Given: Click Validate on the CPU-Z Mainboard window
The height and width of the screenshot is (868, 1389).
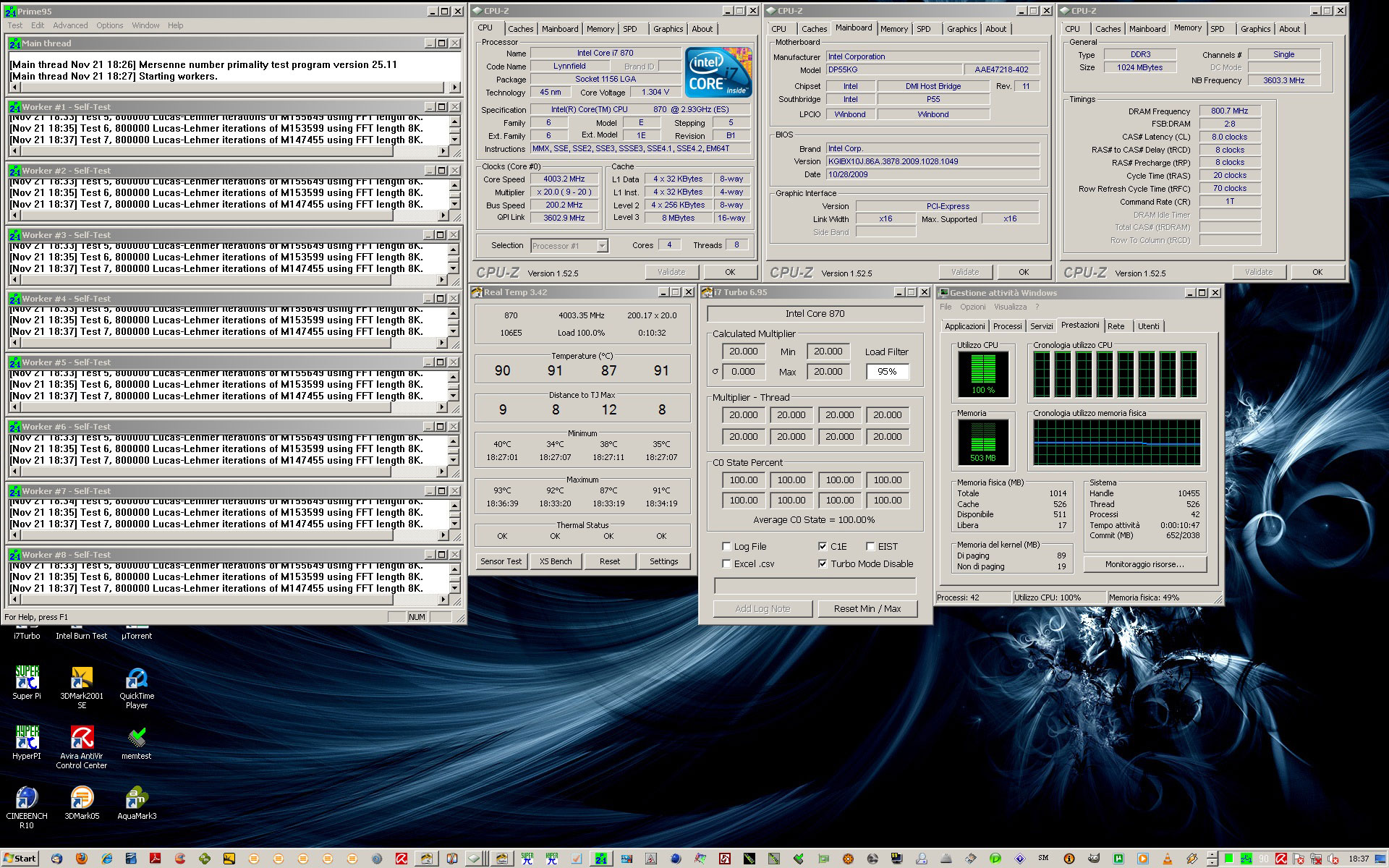Looking at the screenshot, I should [964, 272].
